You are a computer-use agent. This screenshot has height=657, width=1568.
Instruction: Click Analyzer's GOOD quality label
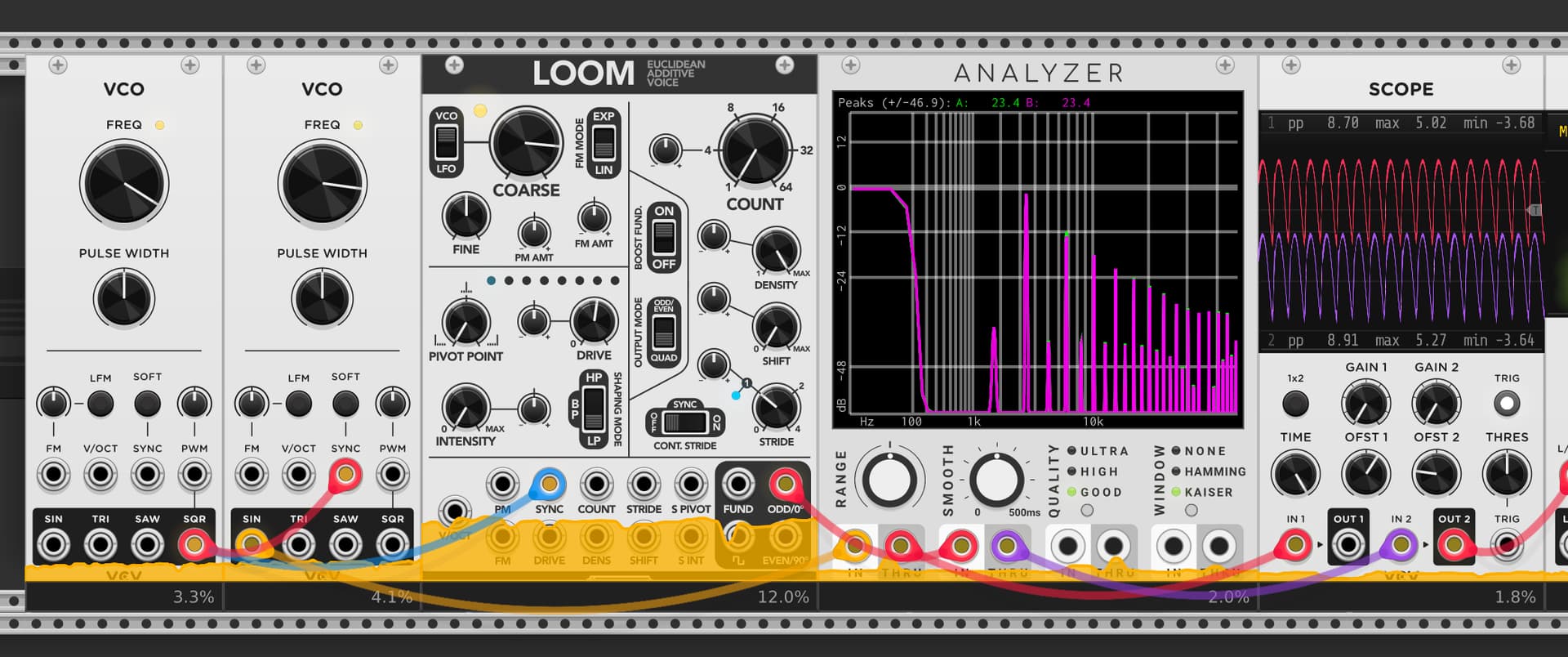point(1101,492)
